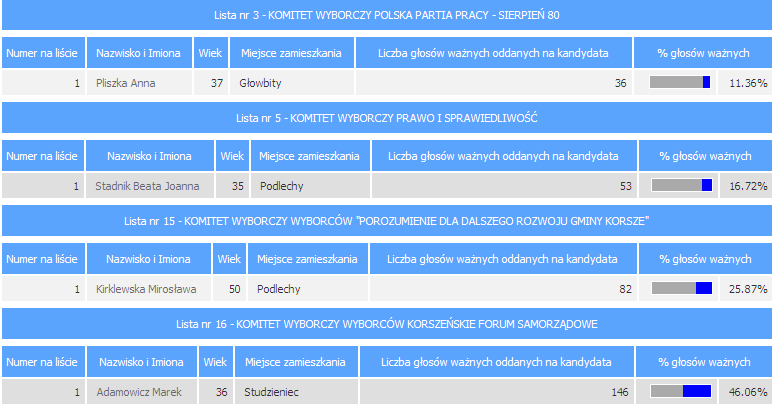The height and width of the screenshot is (405, 772).
Task: Click the 16.72% value
Action: 748,186
